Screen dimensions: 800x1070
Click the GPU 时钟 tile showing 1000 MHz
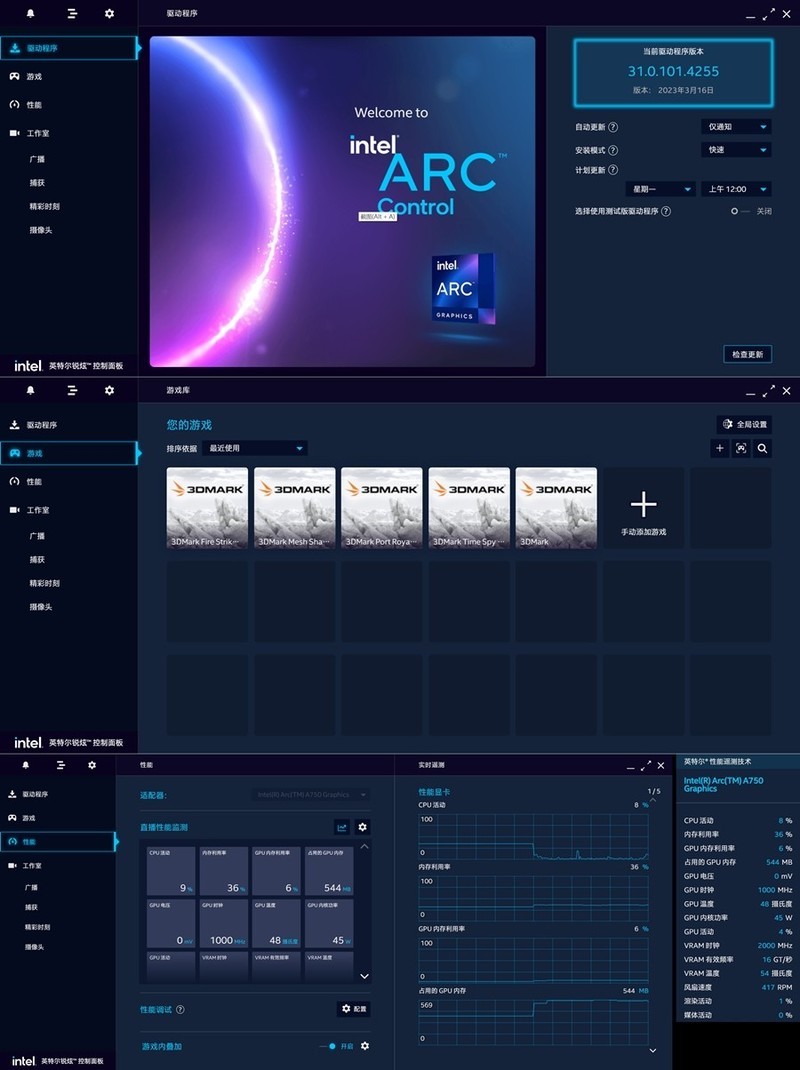(224, 923)
